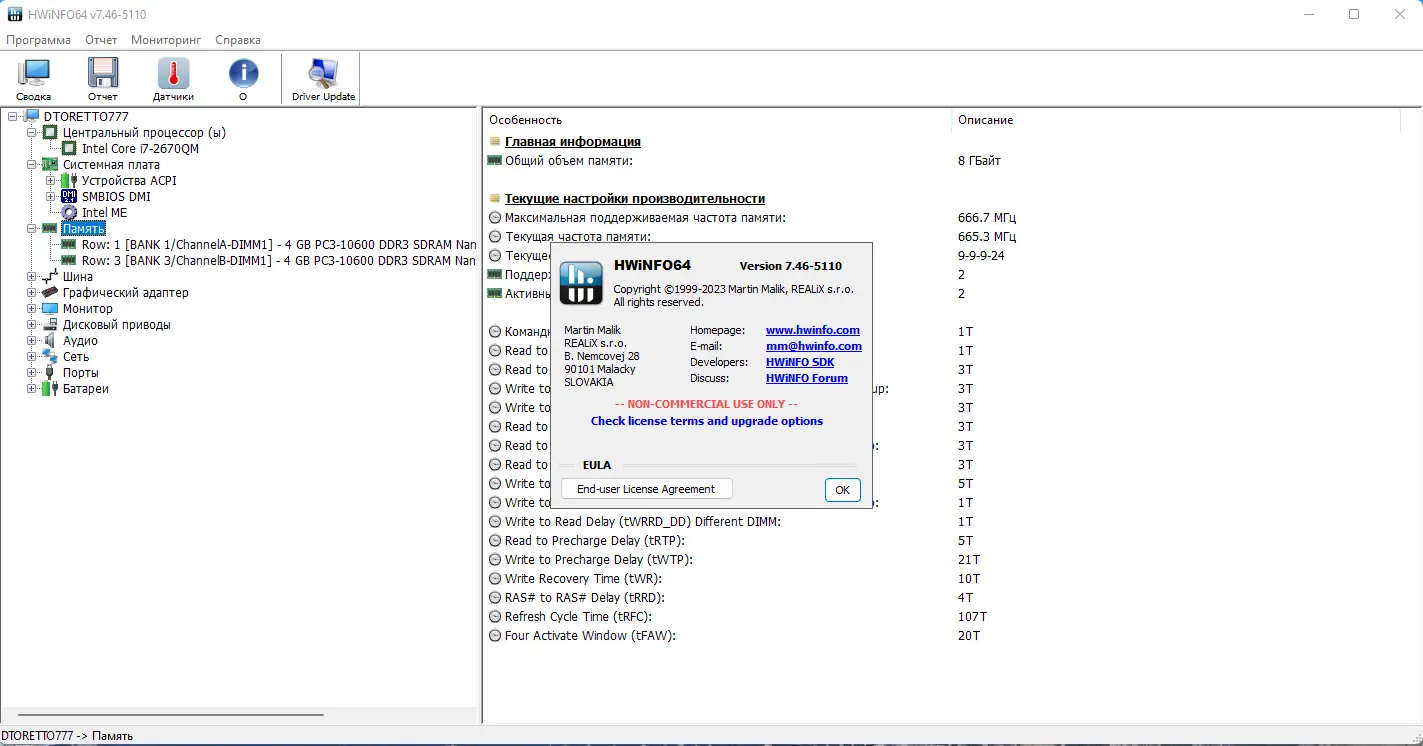This screenshot has width=1423, height=746.
Task: Collapse the Системная плата branch
Action: click(32, 164)
